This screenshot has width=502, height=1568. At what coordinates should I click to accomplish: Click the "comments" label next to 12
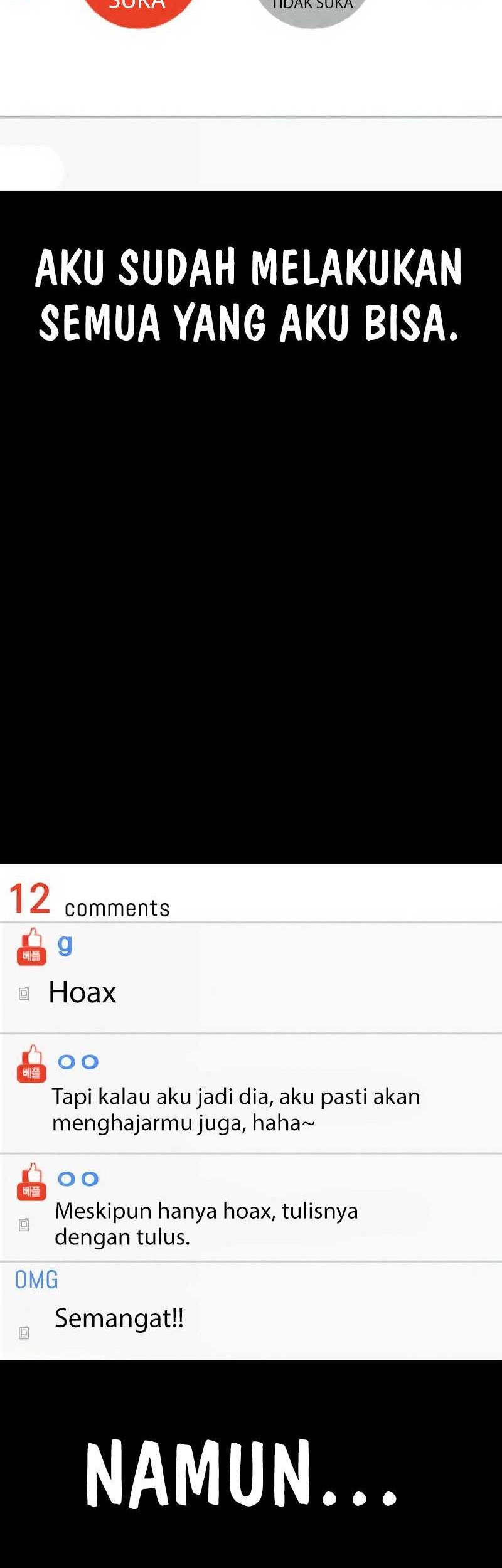[x=117, y=908]
